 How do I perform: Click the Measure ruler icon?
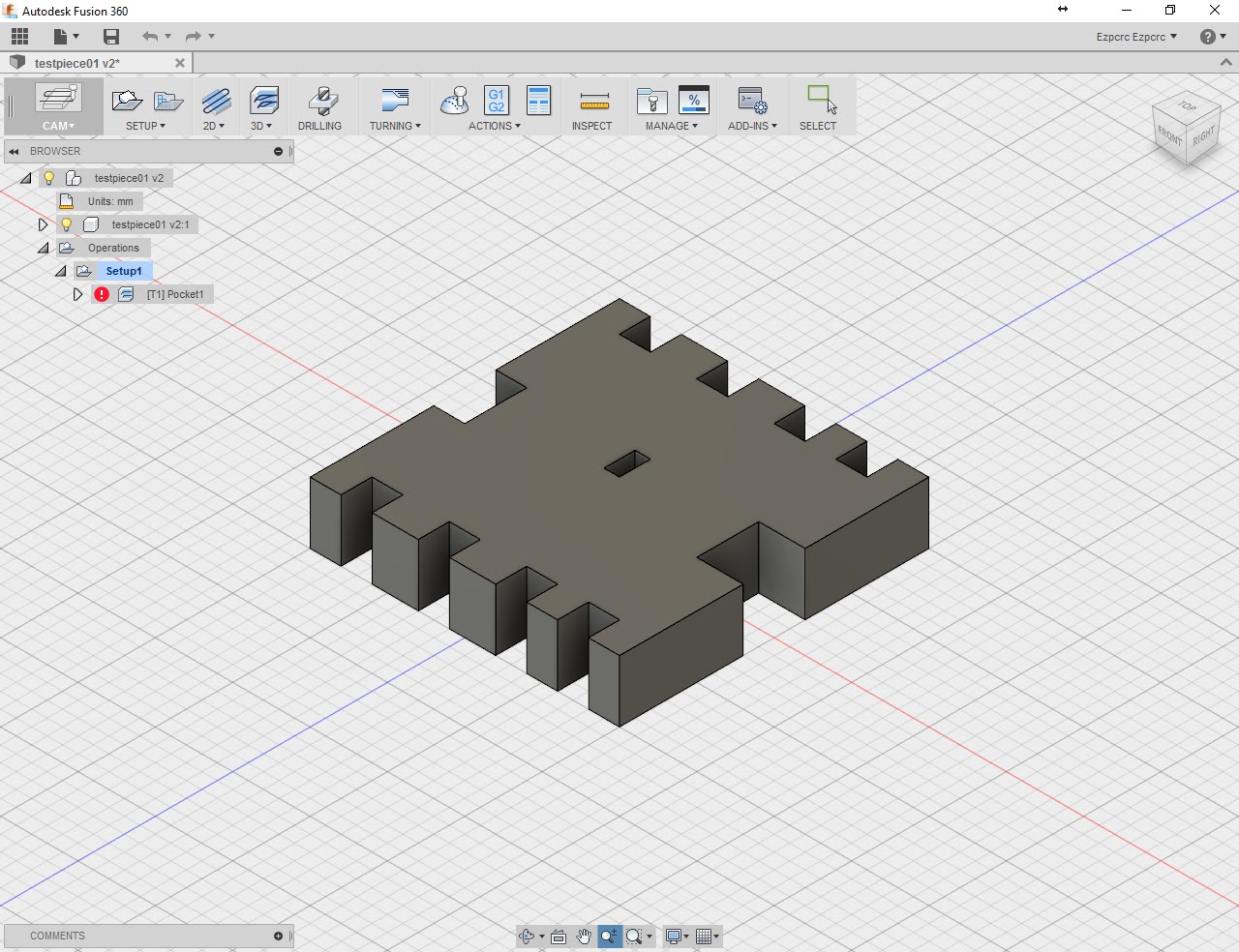pos(594,102)
